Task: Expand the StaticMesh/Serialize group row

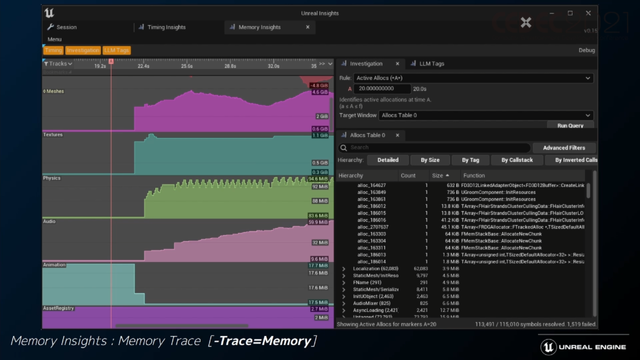Action: coord(344,289)
